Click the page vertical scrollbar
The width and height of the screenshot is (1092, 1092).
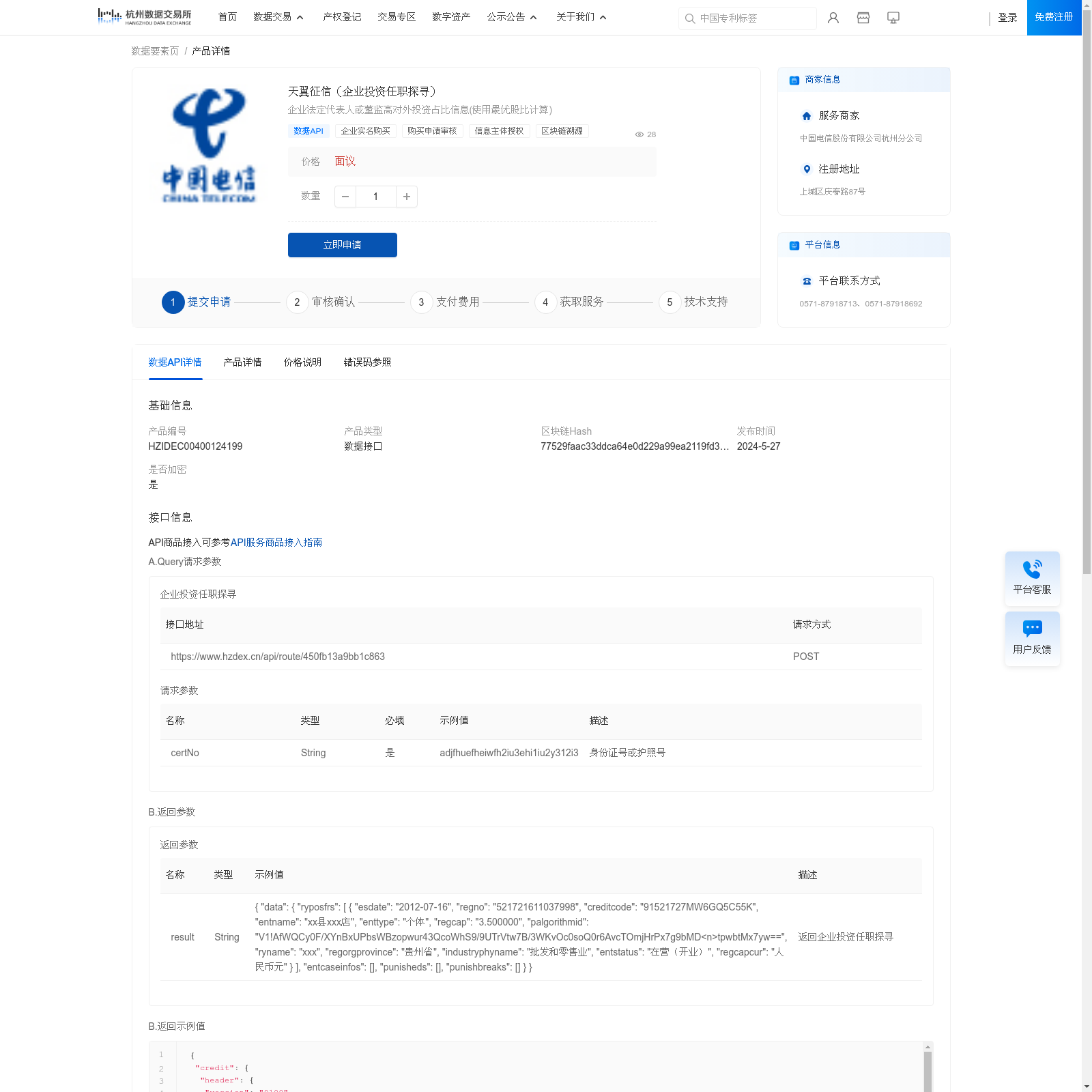point(1087,293)
